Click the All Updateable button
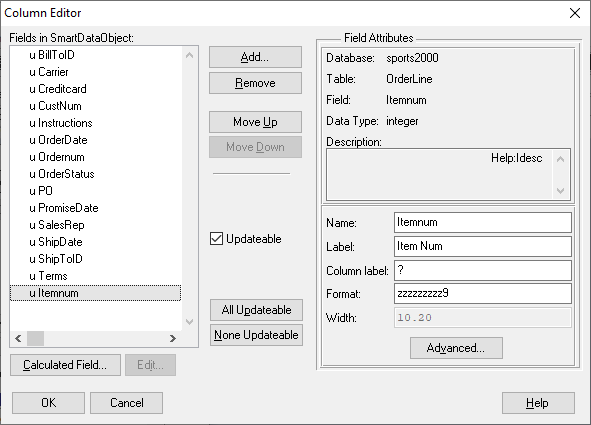This screenshot has width=591, height=425. (x=256, y=310)
